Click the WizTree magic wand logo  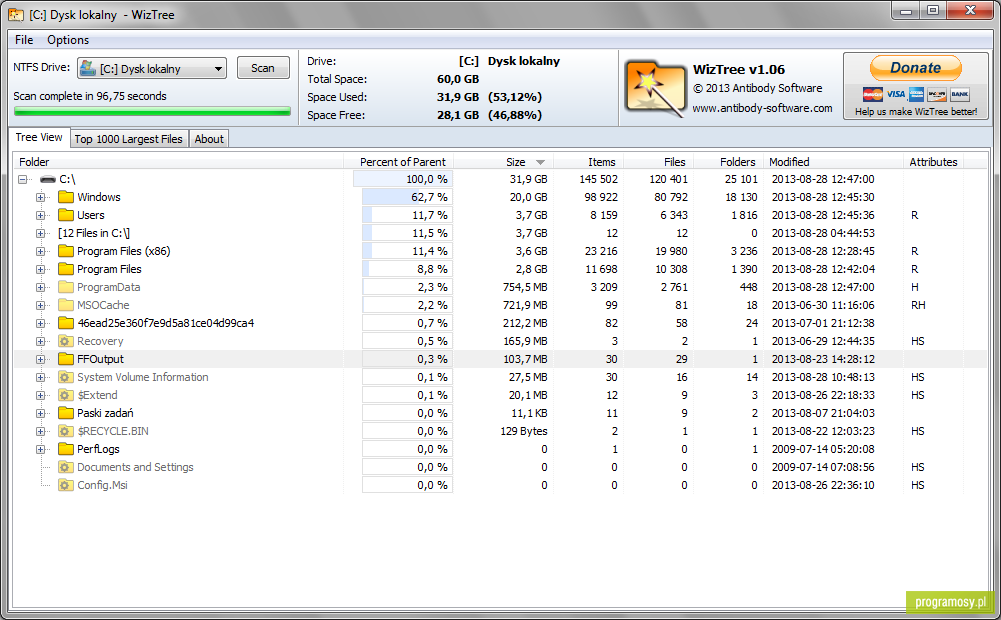click(x=655, y=87)
